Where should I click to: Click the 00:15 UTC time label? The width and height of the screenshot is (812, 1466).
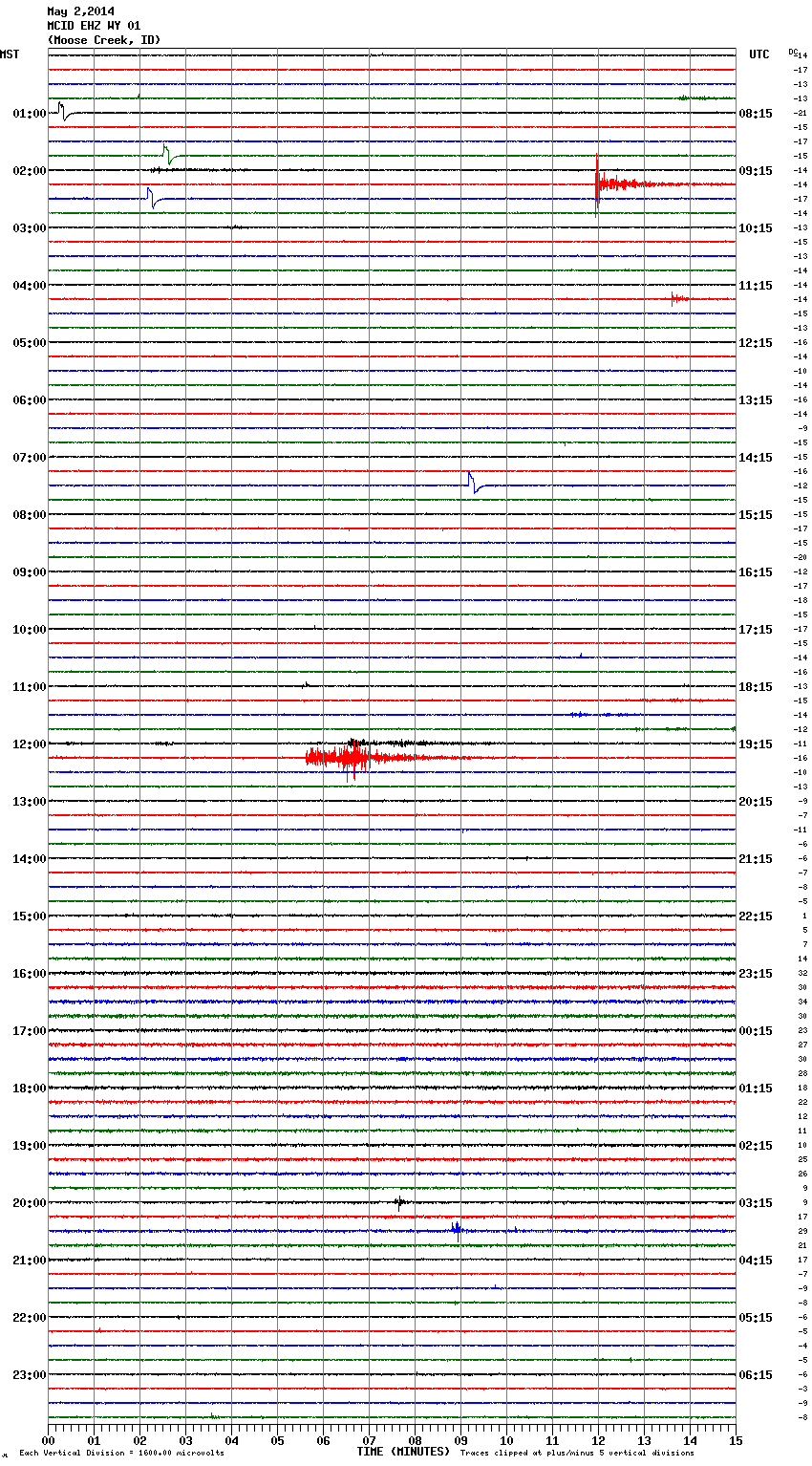pyautogui.click(x=756, y=1030)
